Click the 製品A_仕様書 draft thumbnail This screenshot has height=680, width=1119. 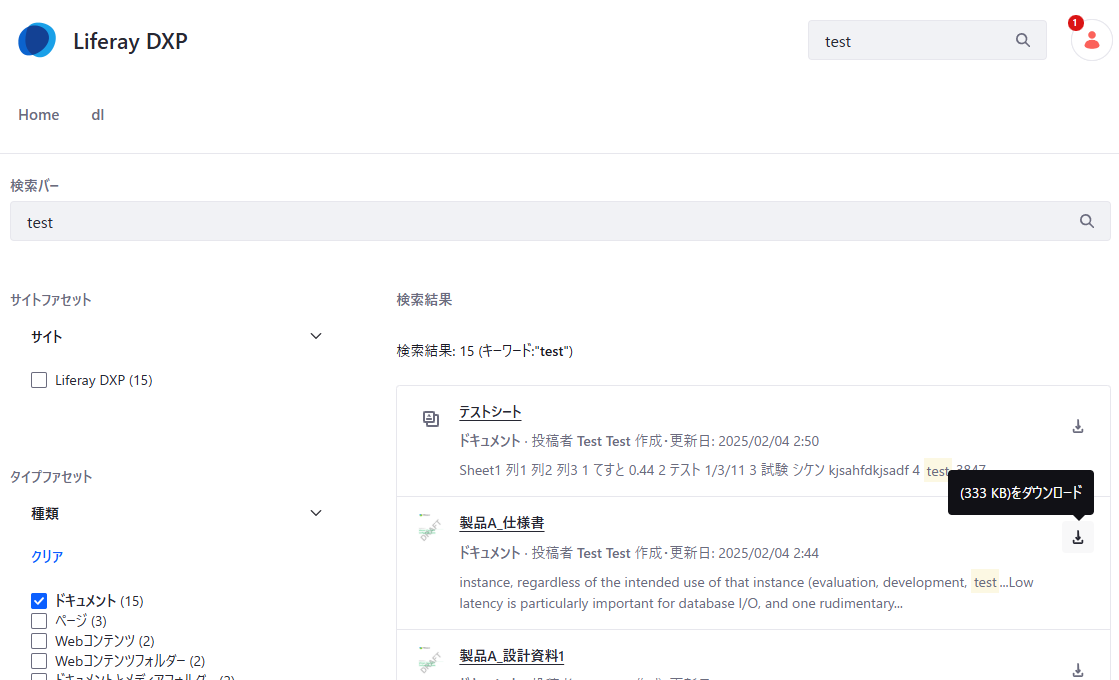430,529
